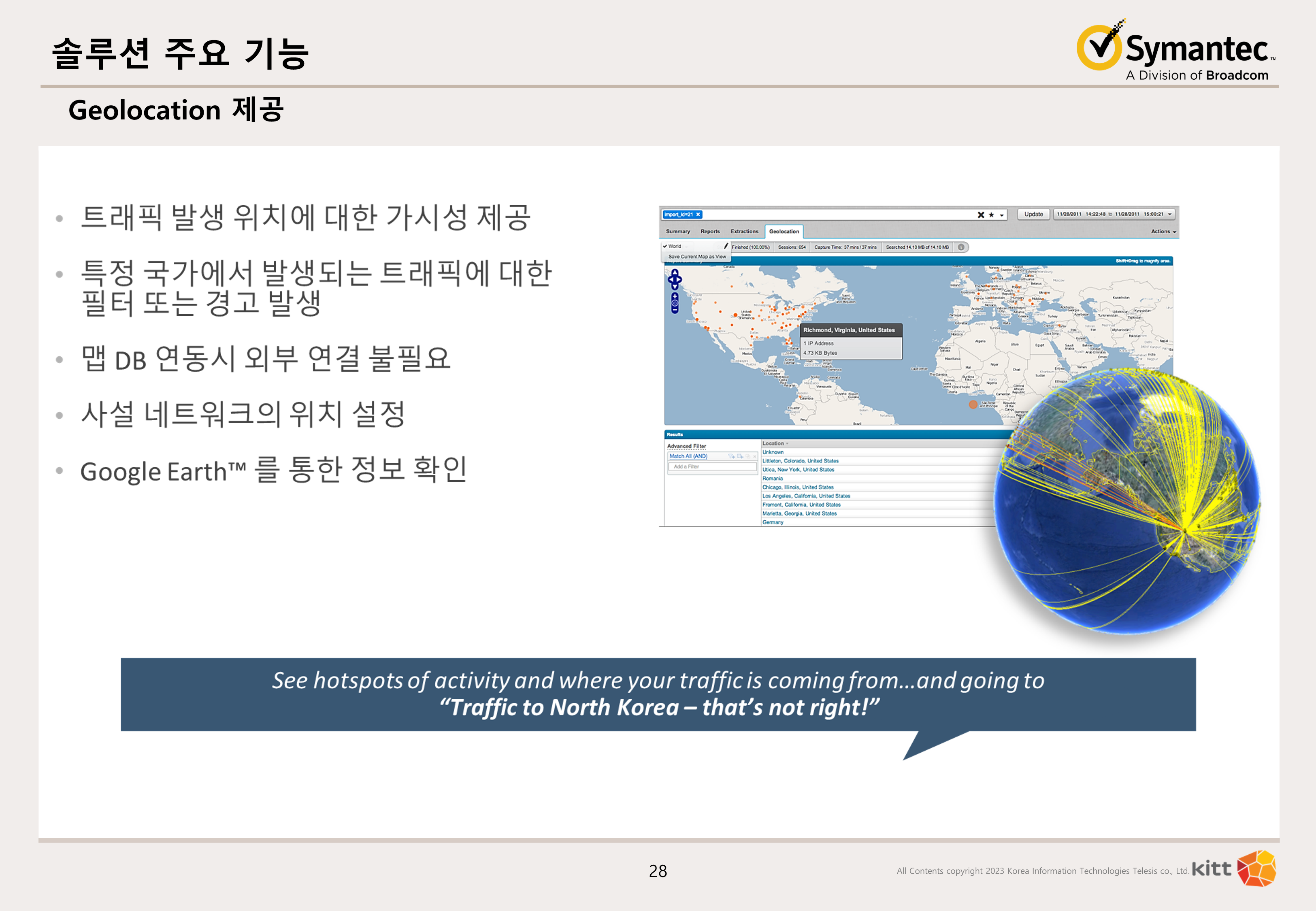Image resolution: width=1316 pixels, height=911 pixels.
Task: Sort by the Location column header
Action: 773,443
